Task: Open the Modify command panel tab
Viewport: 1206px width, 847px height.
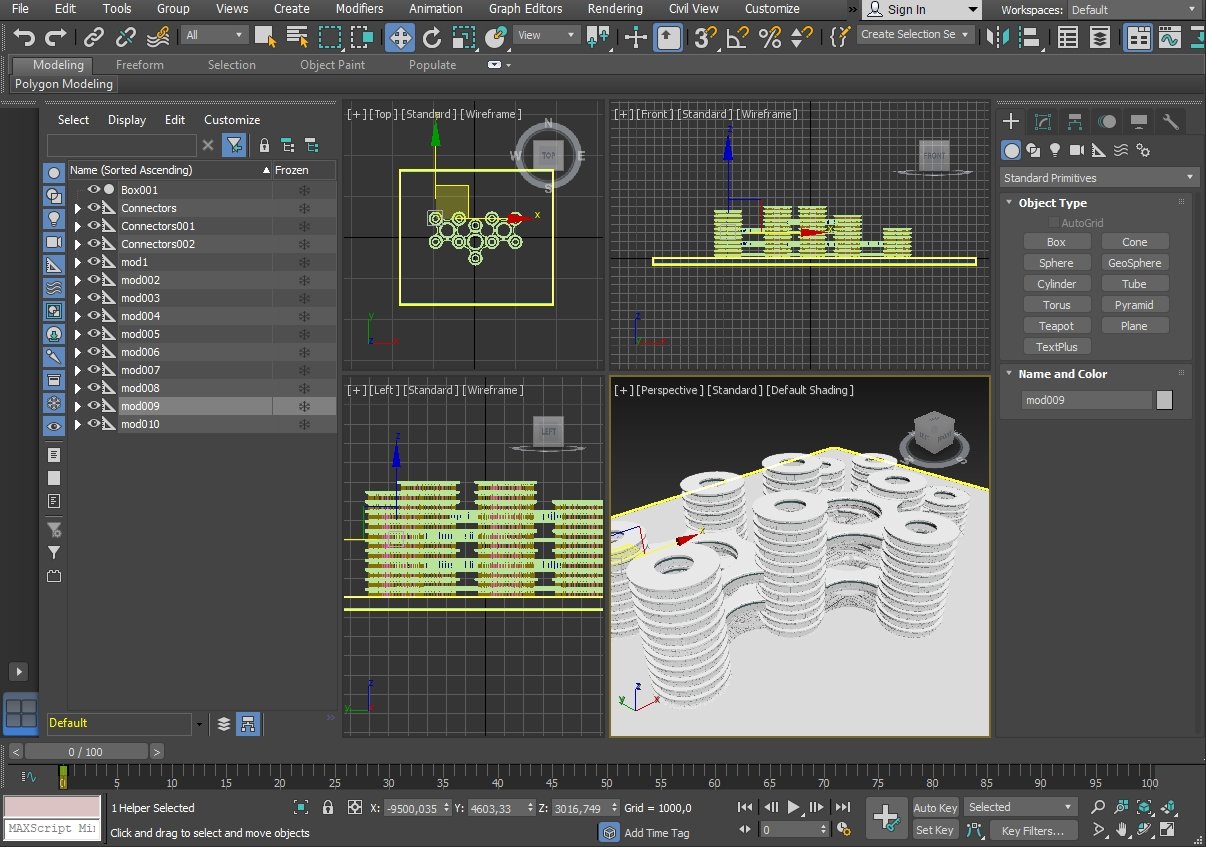Action: 1043,122
